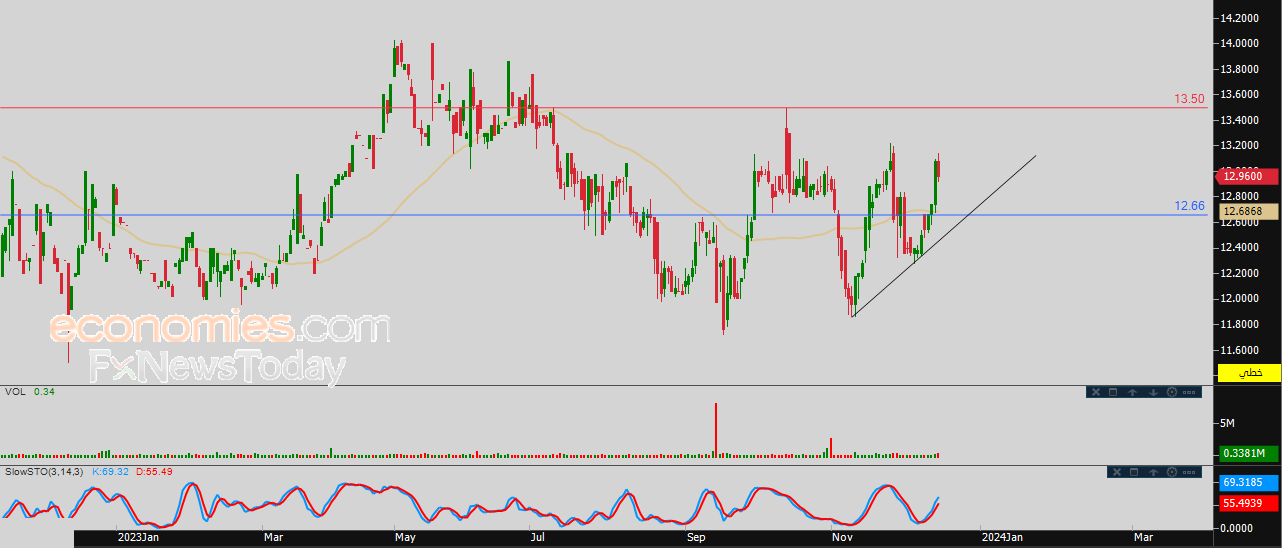The width and height of the screenshot is (1282, 548).
Task: Close the VOL indicator panel
Action: tap(1096, 392)
